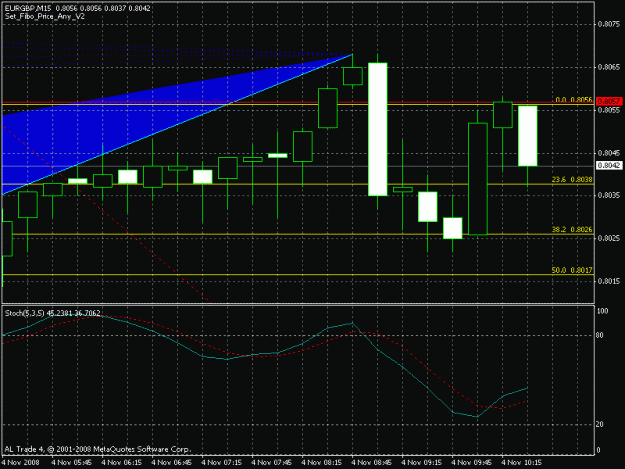Click the 0.8065 price axis value
Image resolution: width=625 pixels, height=469 pixels.
click(x=609, y=67)
